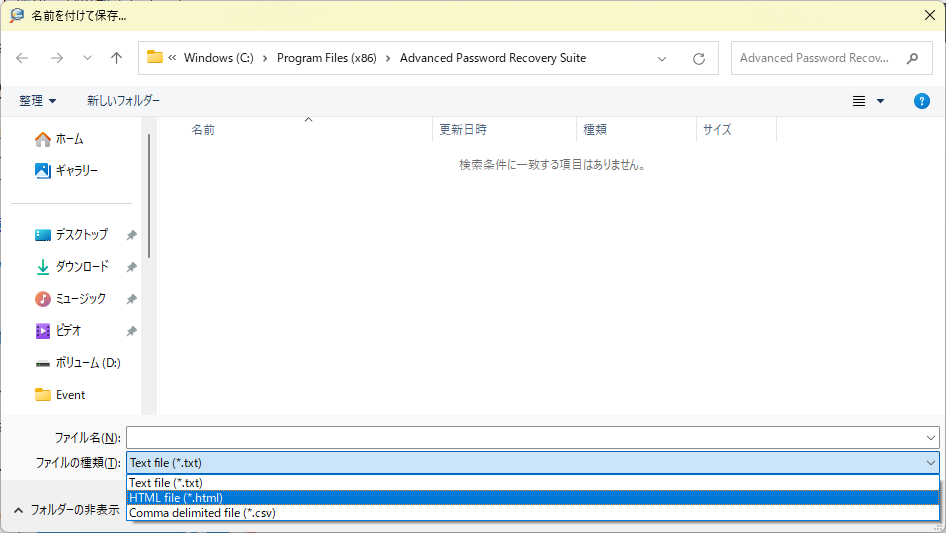
Task: Choose HTML file (*.html) from list
Action: point(176,498)
